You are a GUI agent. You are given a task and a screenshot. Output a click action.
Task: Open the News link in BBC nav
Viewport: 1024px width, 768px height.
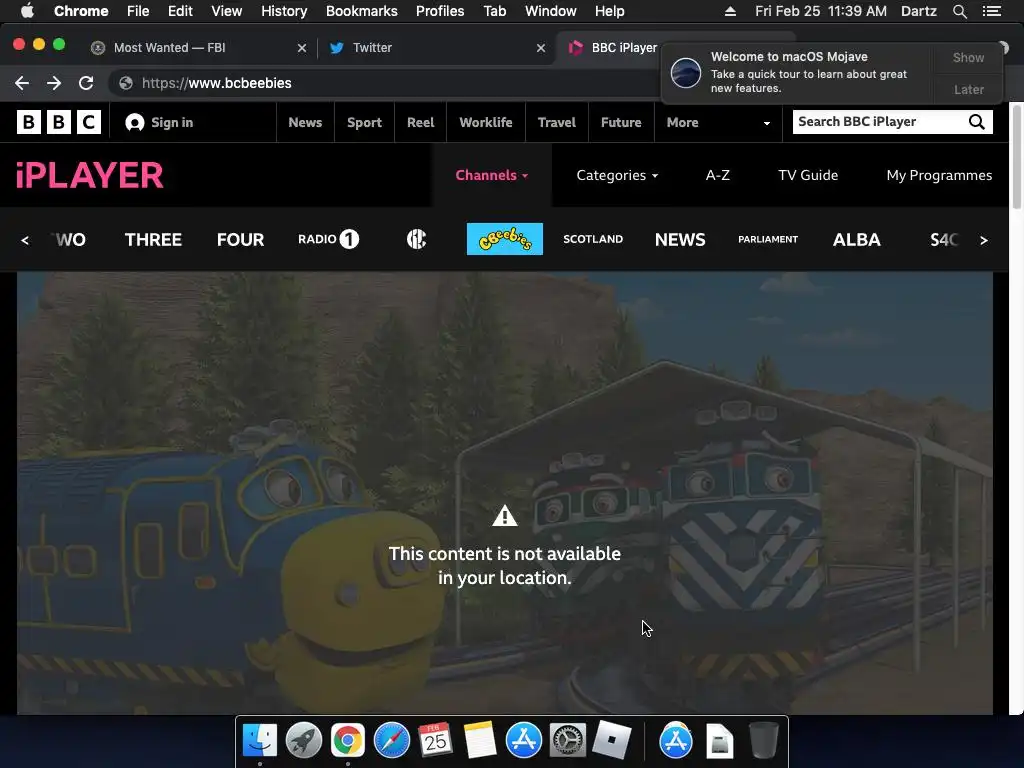pos(305,122)
